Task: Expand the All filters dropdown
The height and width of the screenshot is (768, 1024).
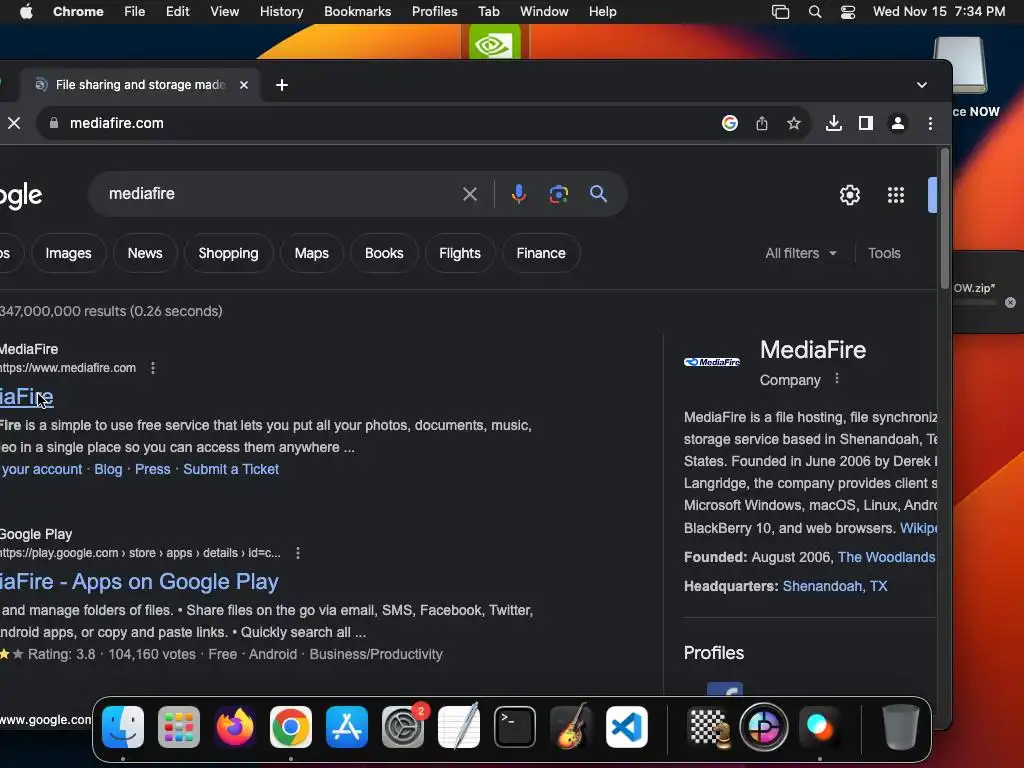Action: pos(801,253)
